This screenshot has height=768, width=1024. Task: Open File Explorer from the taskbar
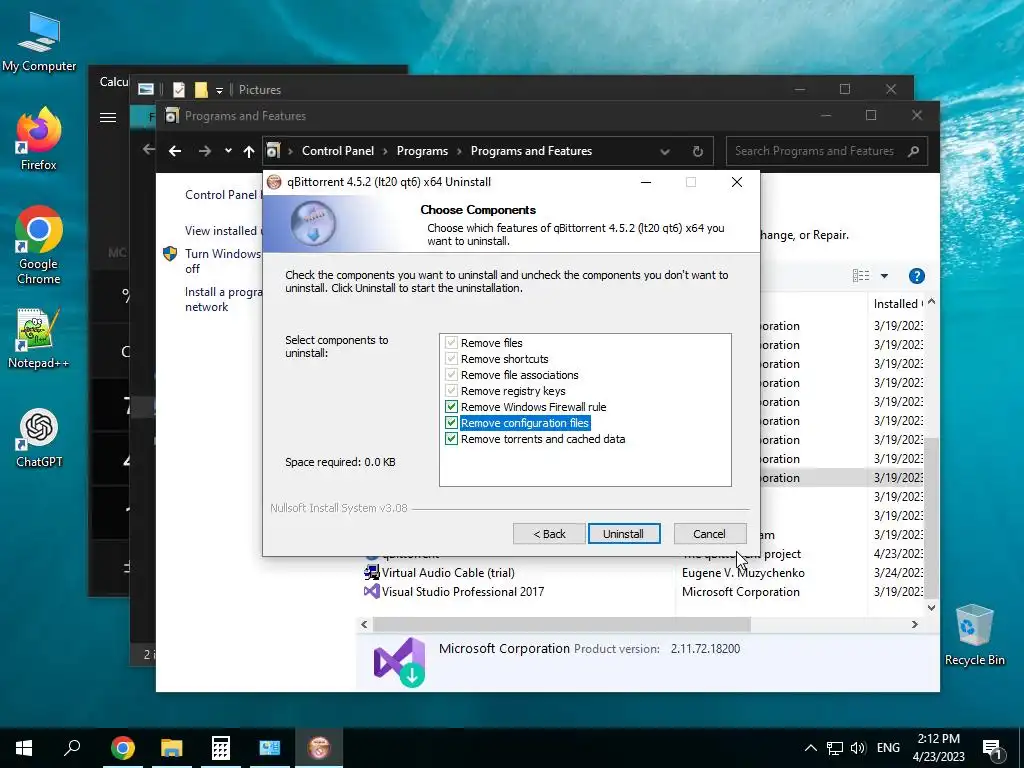pos(172,748)
